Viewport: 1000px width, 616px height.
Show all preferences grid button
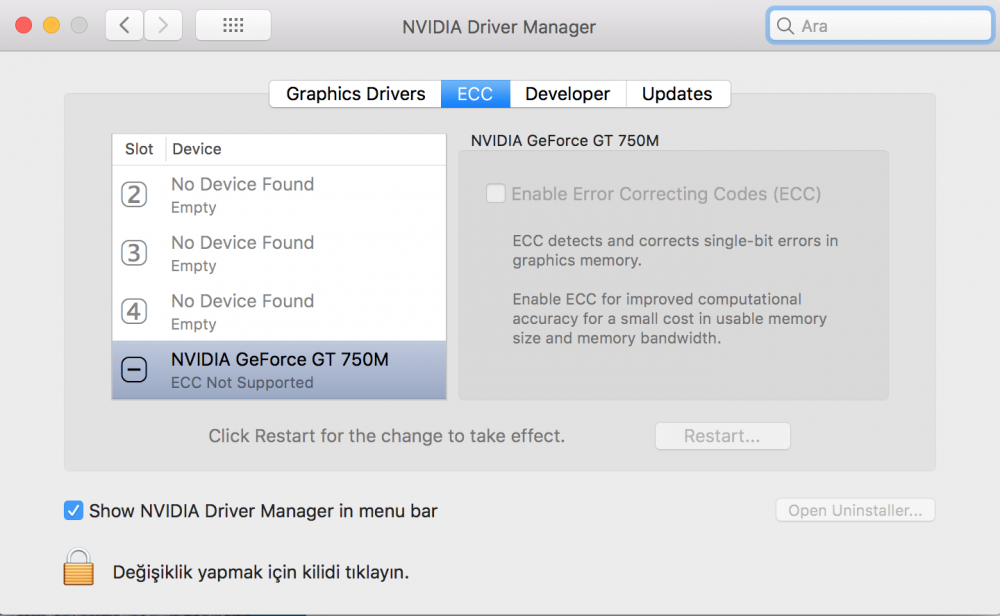(x=233, y=26)
